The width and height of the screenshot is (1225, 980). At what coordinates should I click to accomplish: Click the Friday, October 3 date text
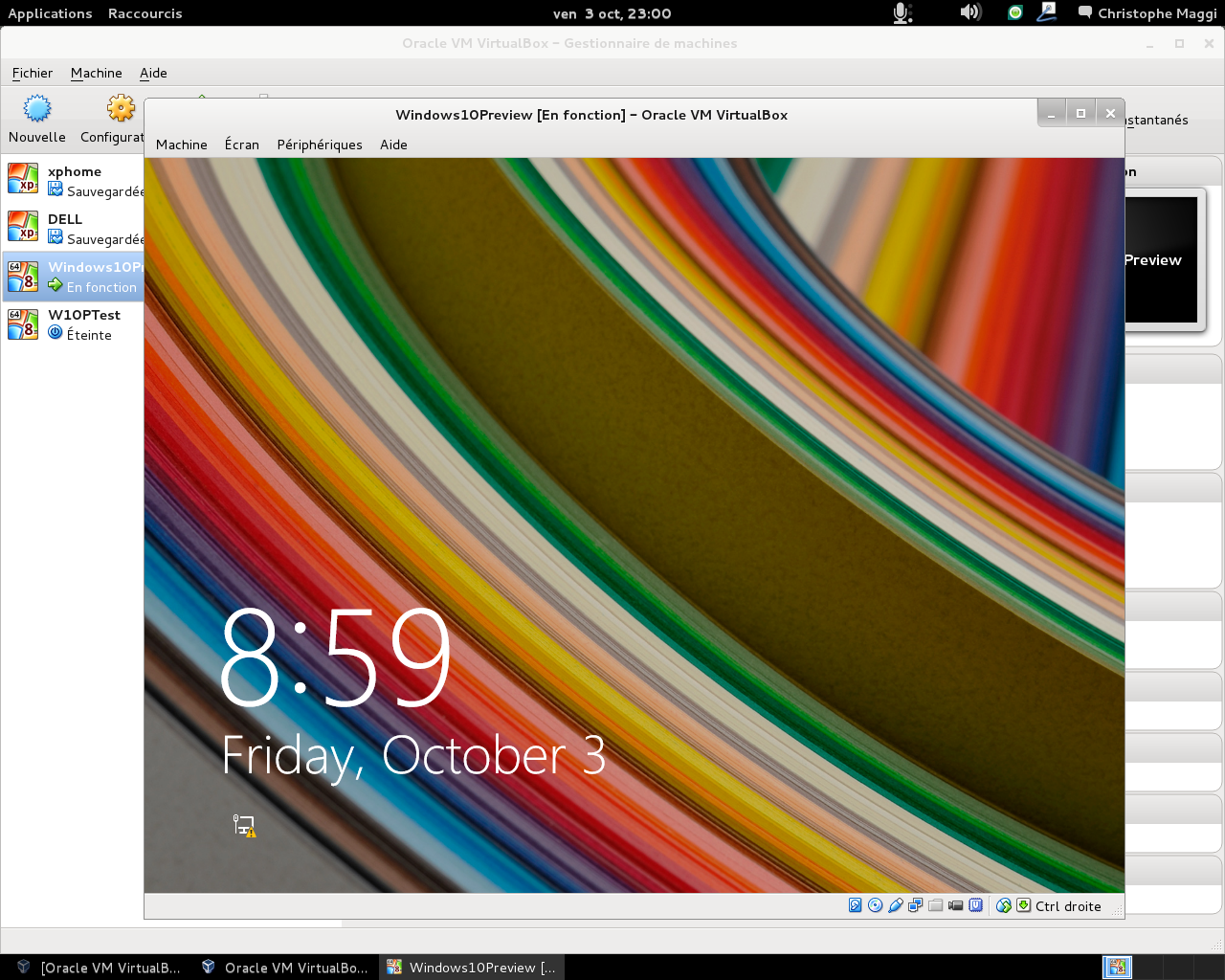[413, 756]
